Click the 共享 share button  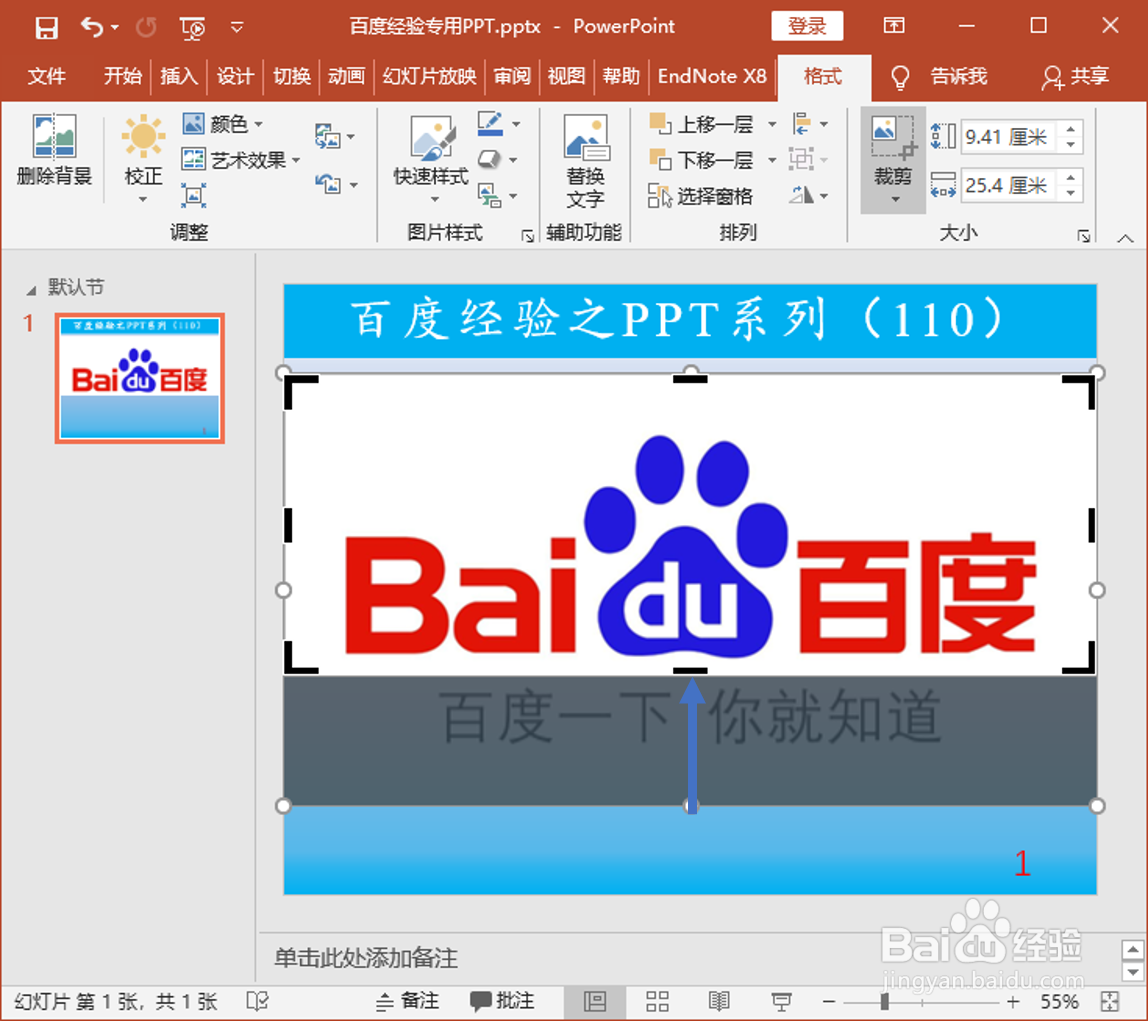pyautogui.click(x=1075, y=76)
